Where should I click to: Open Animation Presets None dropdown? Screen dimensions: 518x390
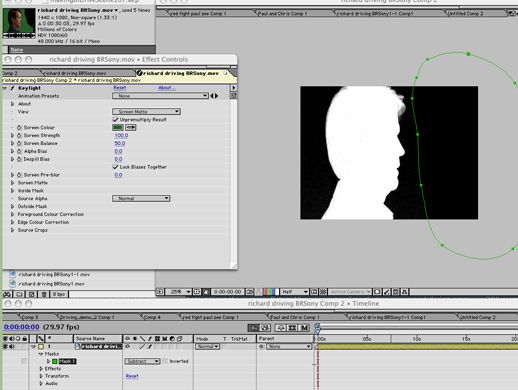click(160, 96)
